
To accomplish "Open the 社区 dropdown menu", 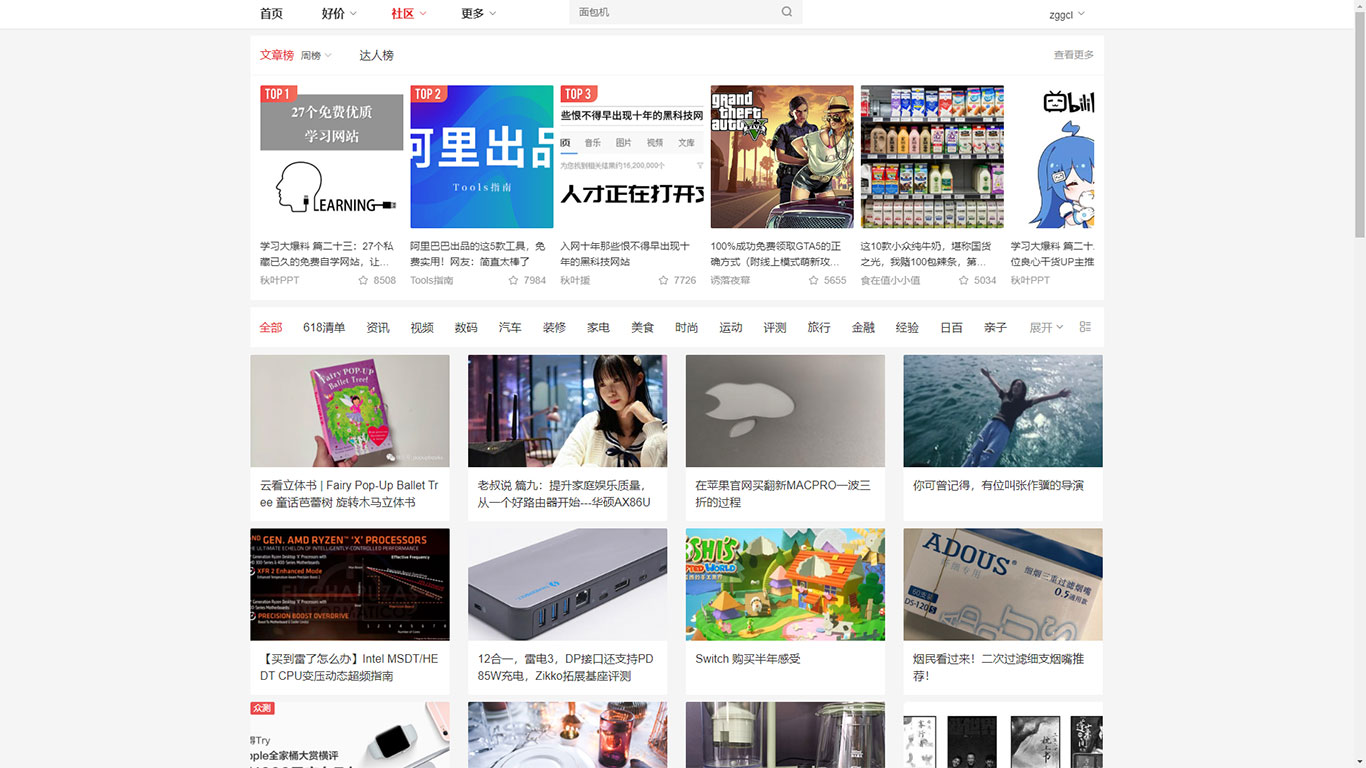I will coord(409,13).
